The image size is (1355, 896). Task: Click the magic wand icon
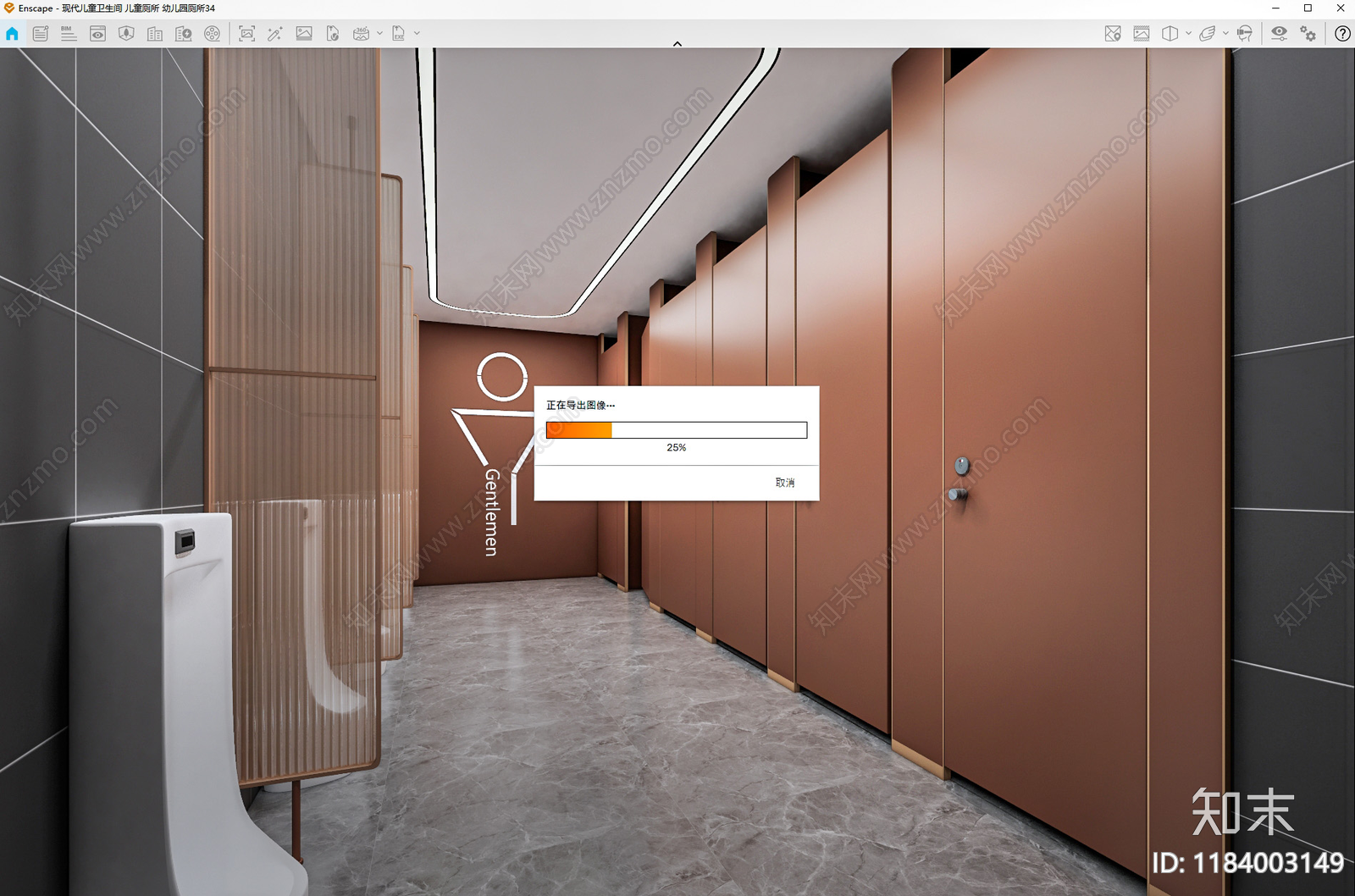click(x=275, y=34)
